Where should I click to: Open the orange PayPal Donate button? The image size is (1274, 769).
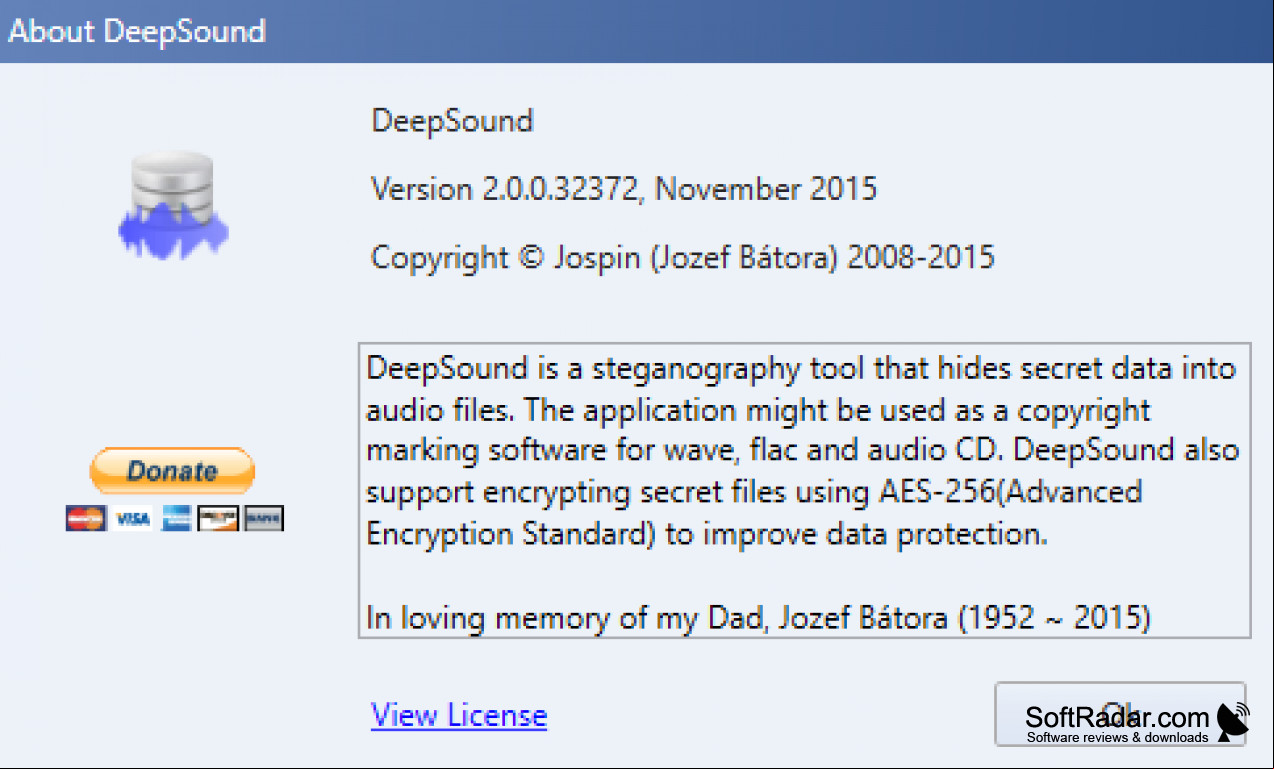point(173,471)
